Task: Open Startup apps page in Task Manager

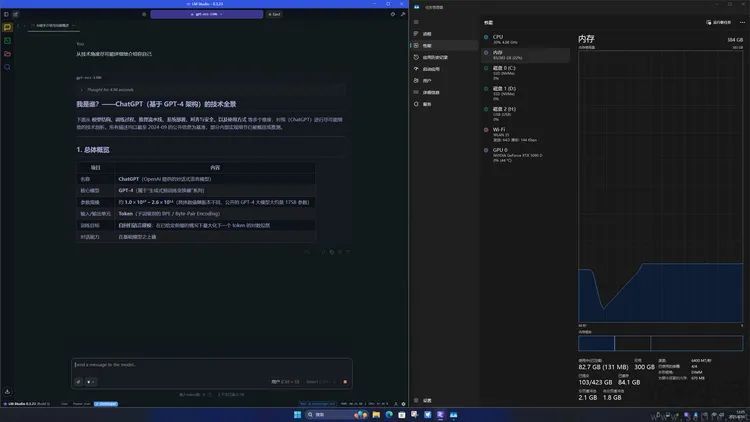Action: pyautogui.click(x=444, y=69)
